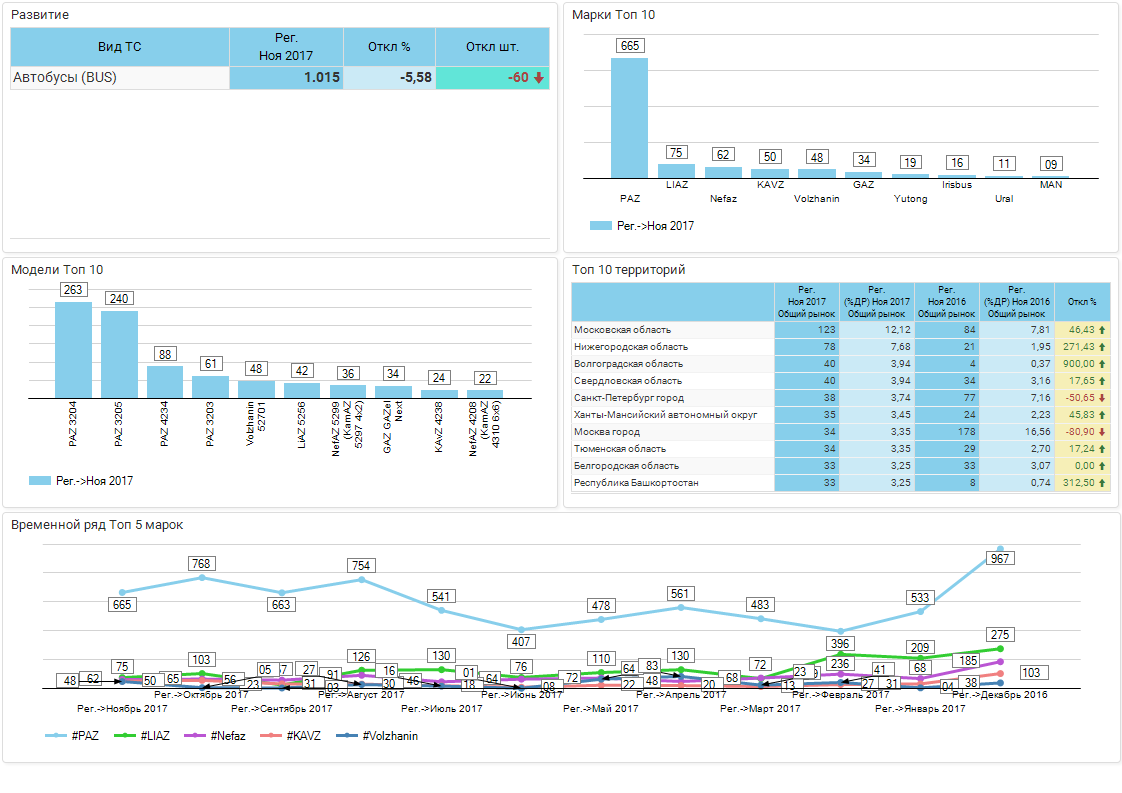Toggle the #PAZ legend entry
This screenshot has width=1122, height=793.
72,736
